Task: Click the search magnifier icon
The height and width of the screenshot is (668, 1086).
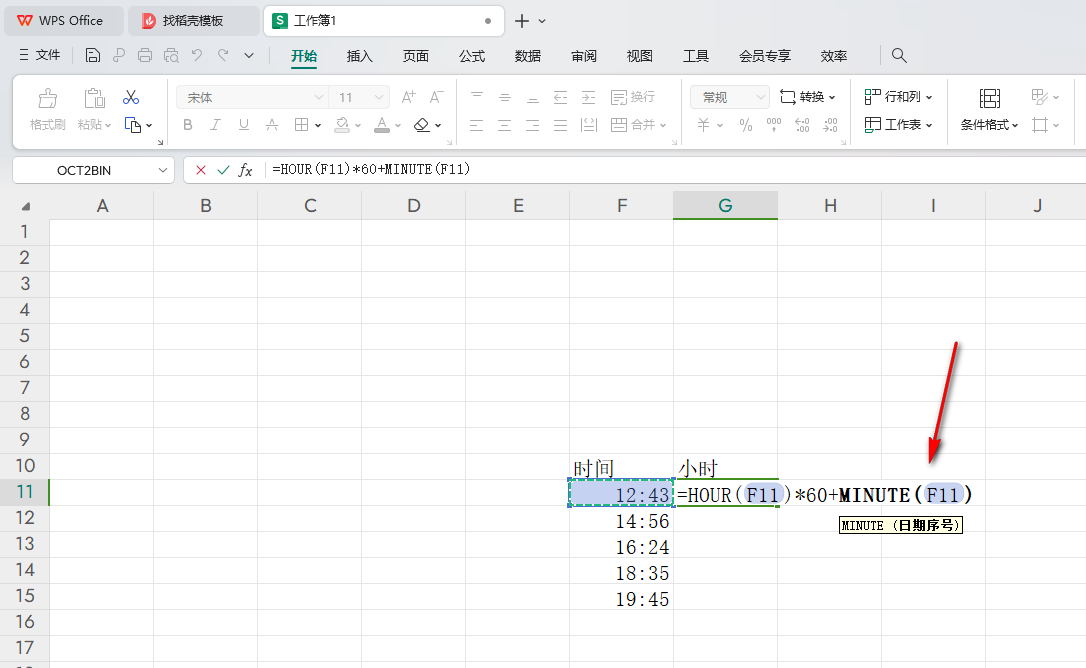Action: coord(899,56)
